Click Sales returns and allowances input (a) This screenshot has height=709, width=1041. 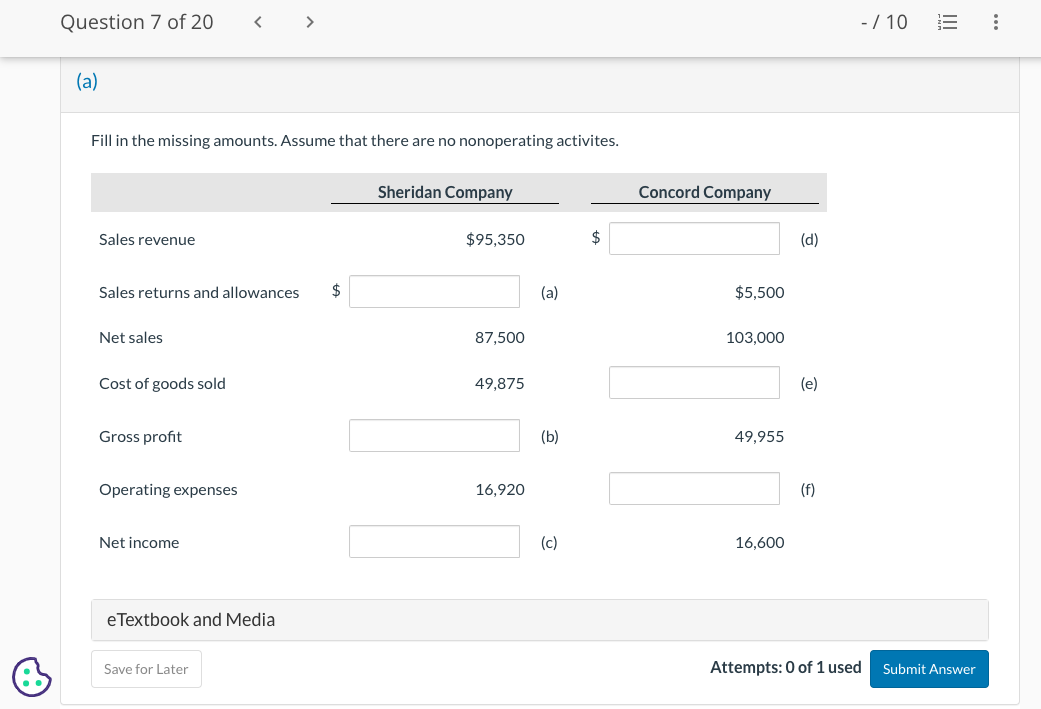pyautogui.click(x=434, y=291)
